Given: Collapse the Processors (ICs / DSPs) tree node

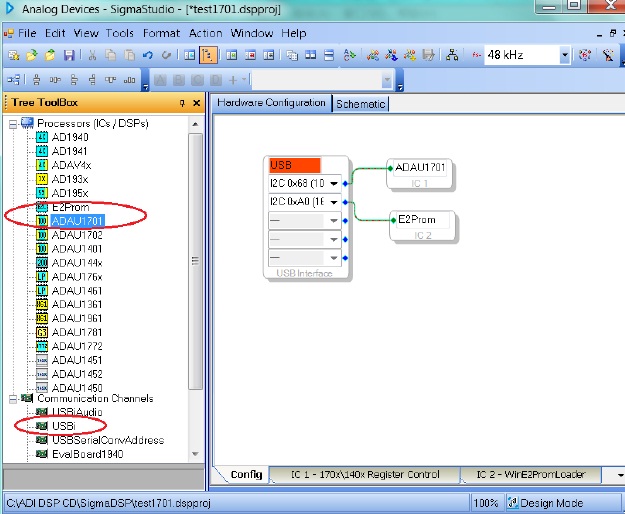Looking at the screenshot, I should (13, 124).
